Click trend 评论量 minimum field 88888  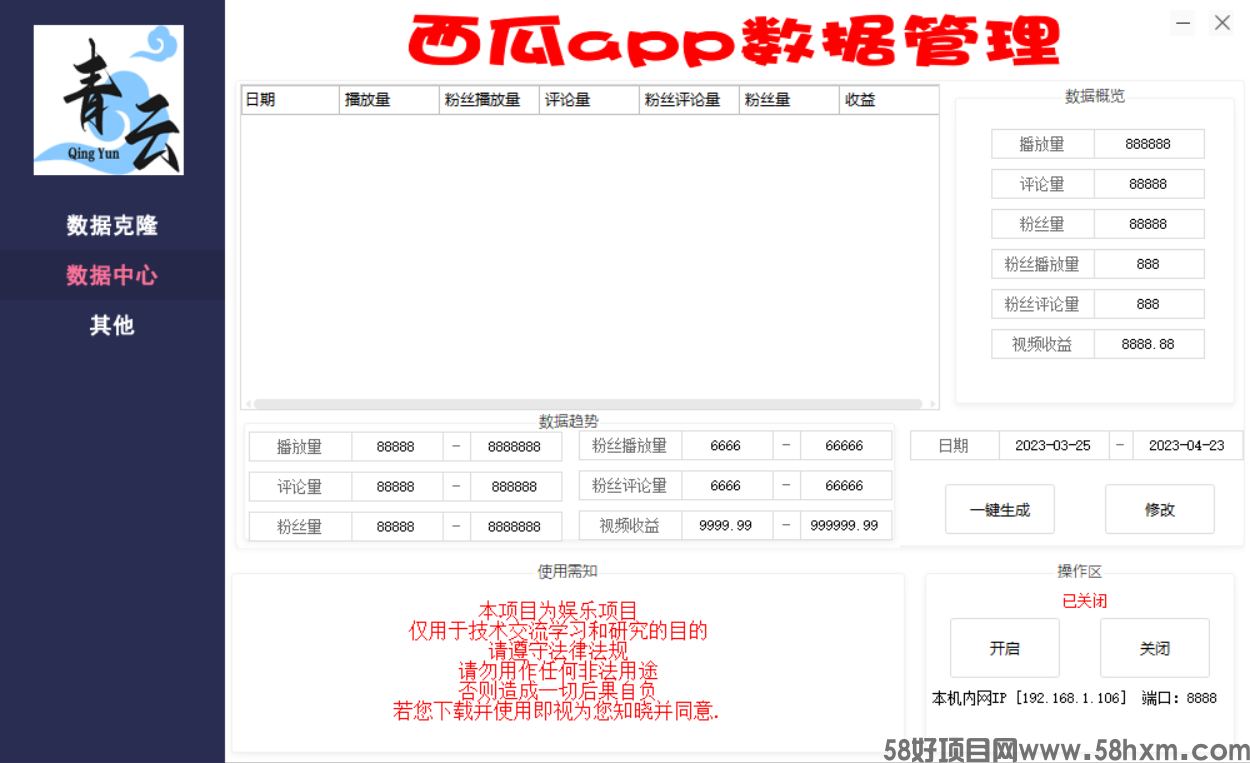tap(396, 487)
